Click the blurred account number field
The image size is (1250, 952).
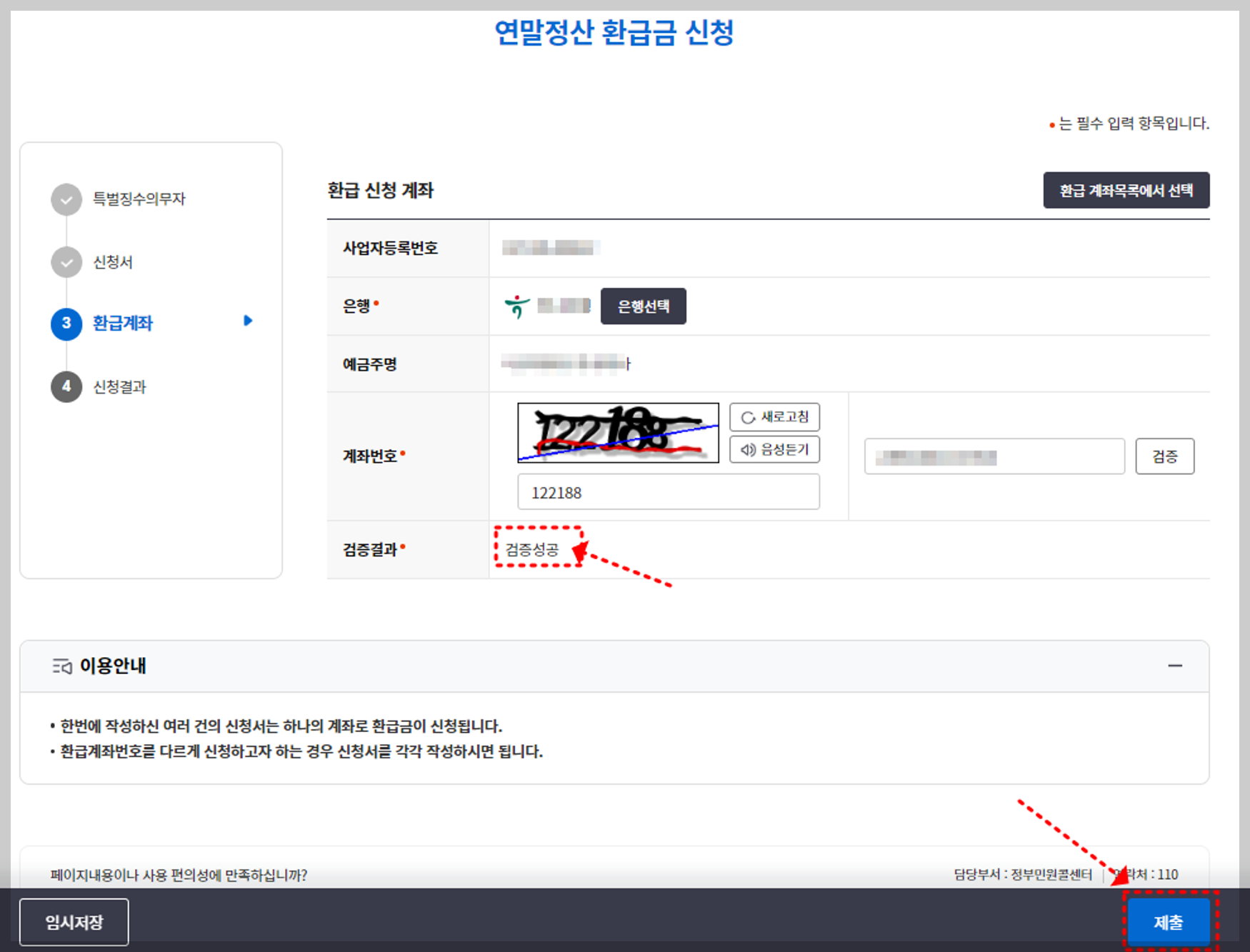pyautogui.click(x=994, y=456)
